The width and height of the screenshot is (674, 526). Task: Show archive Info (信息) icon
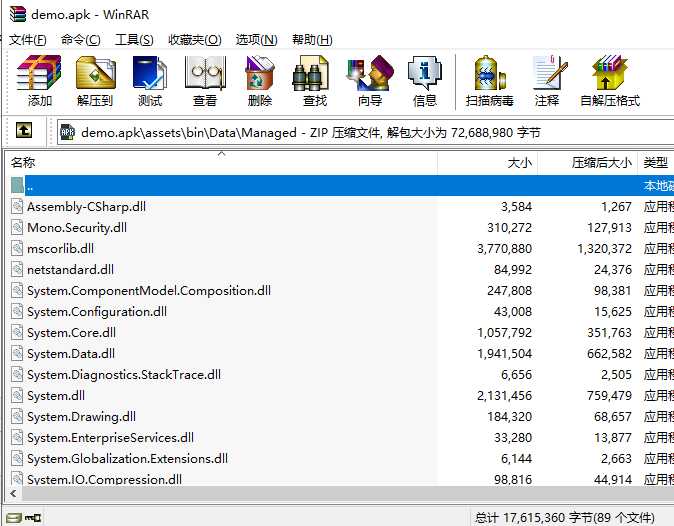coord(425,81)
